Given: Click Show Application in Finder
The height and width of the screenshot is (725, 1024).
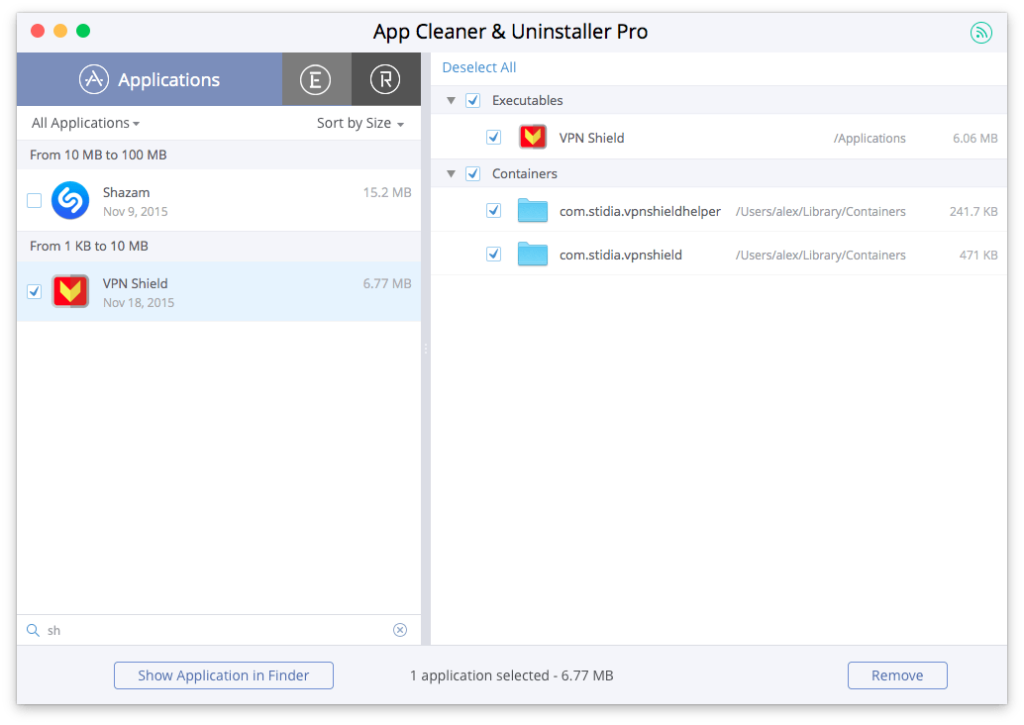Looking at the screenshot, I should (223, 675).
